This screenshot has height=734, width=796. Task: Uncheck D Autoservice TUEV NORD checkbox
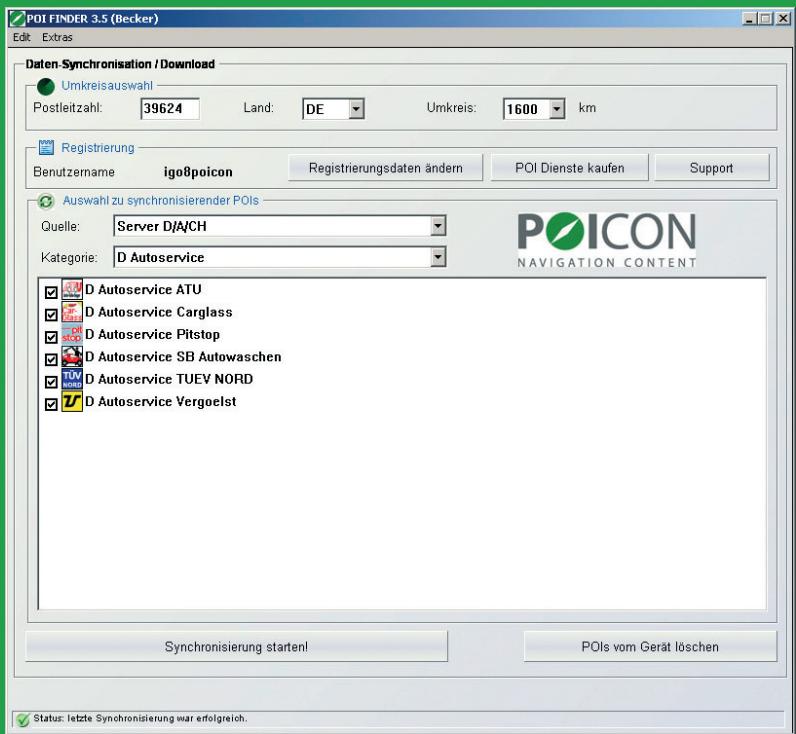point(51,382)
